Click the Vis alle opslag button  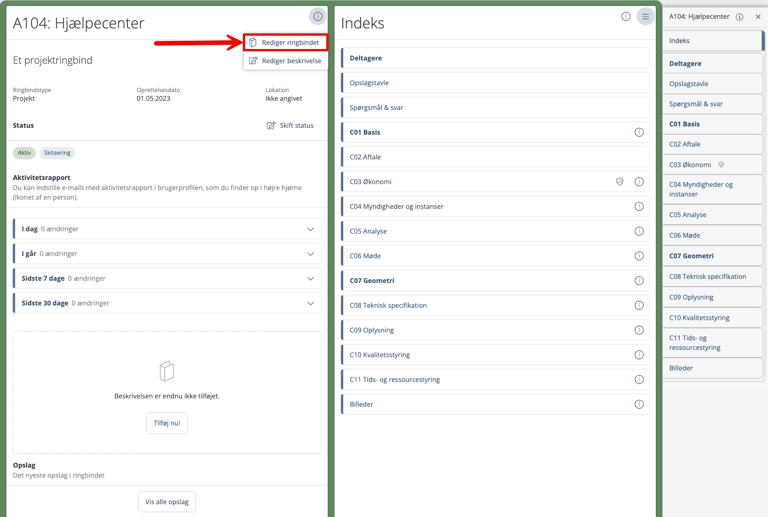167,502
